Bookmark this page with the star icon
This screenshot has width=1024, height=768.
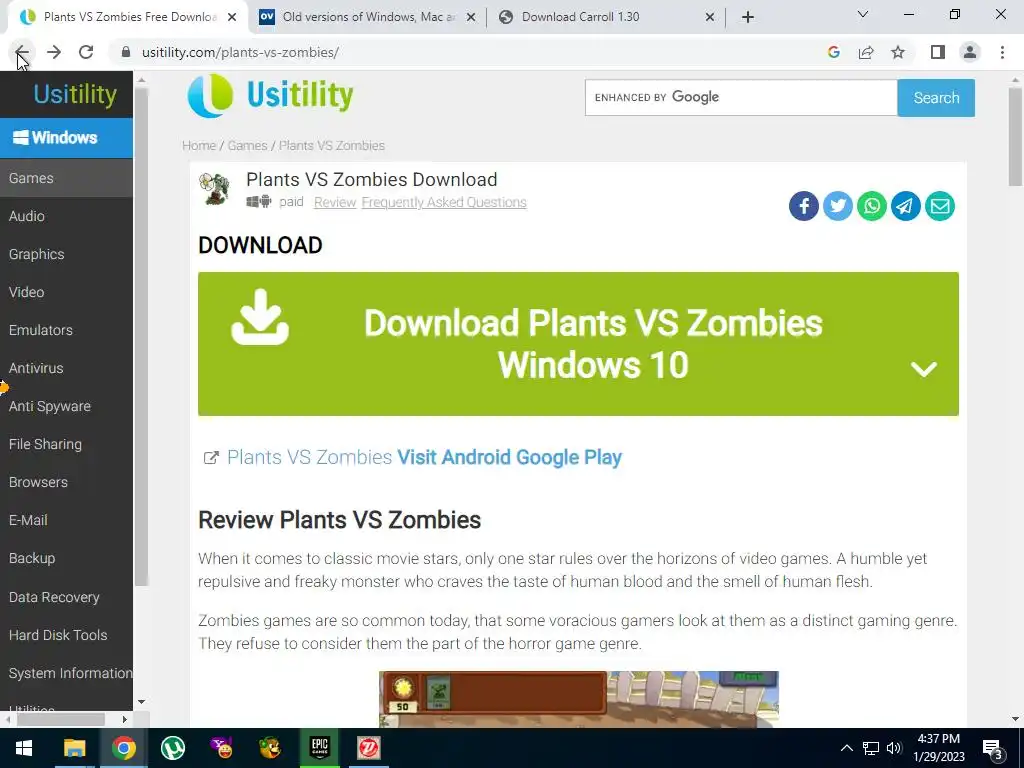[x=898, y=52]
